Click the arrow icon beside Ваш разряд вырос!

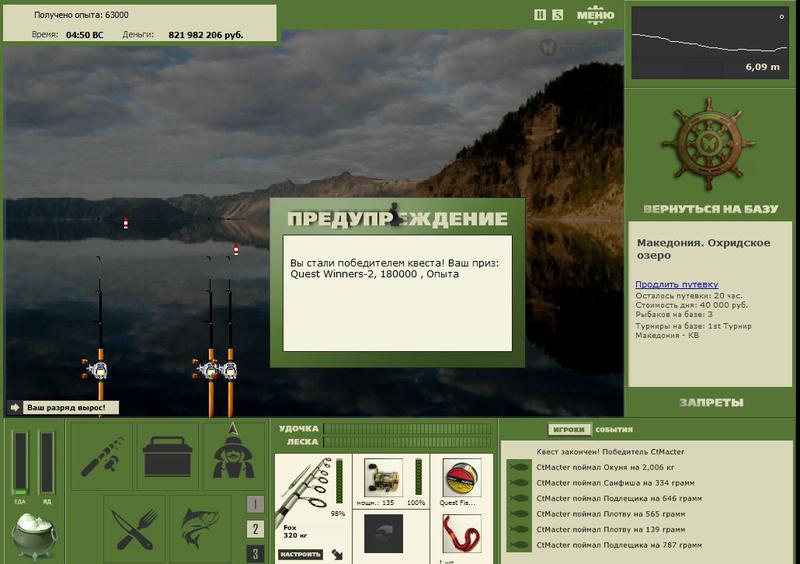point(15,407)
